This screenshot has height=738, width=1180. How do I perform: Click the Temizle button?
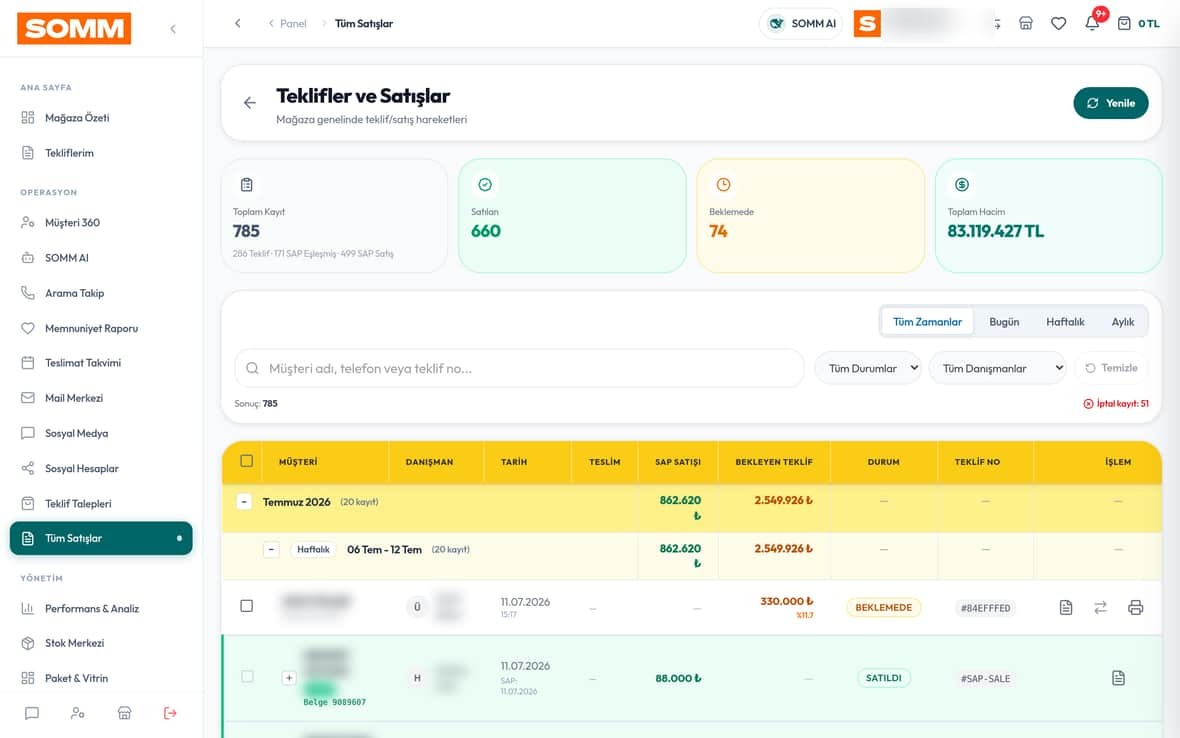[1112, 368]
